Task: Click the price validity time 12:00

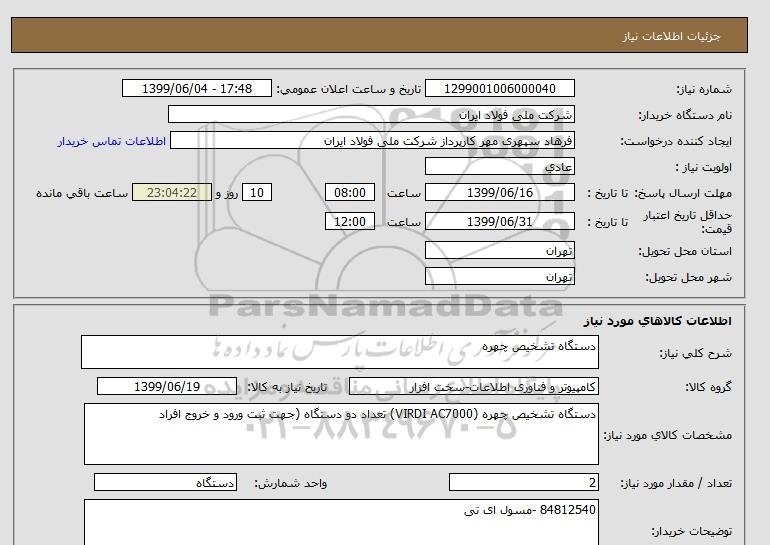Action: 350,221
